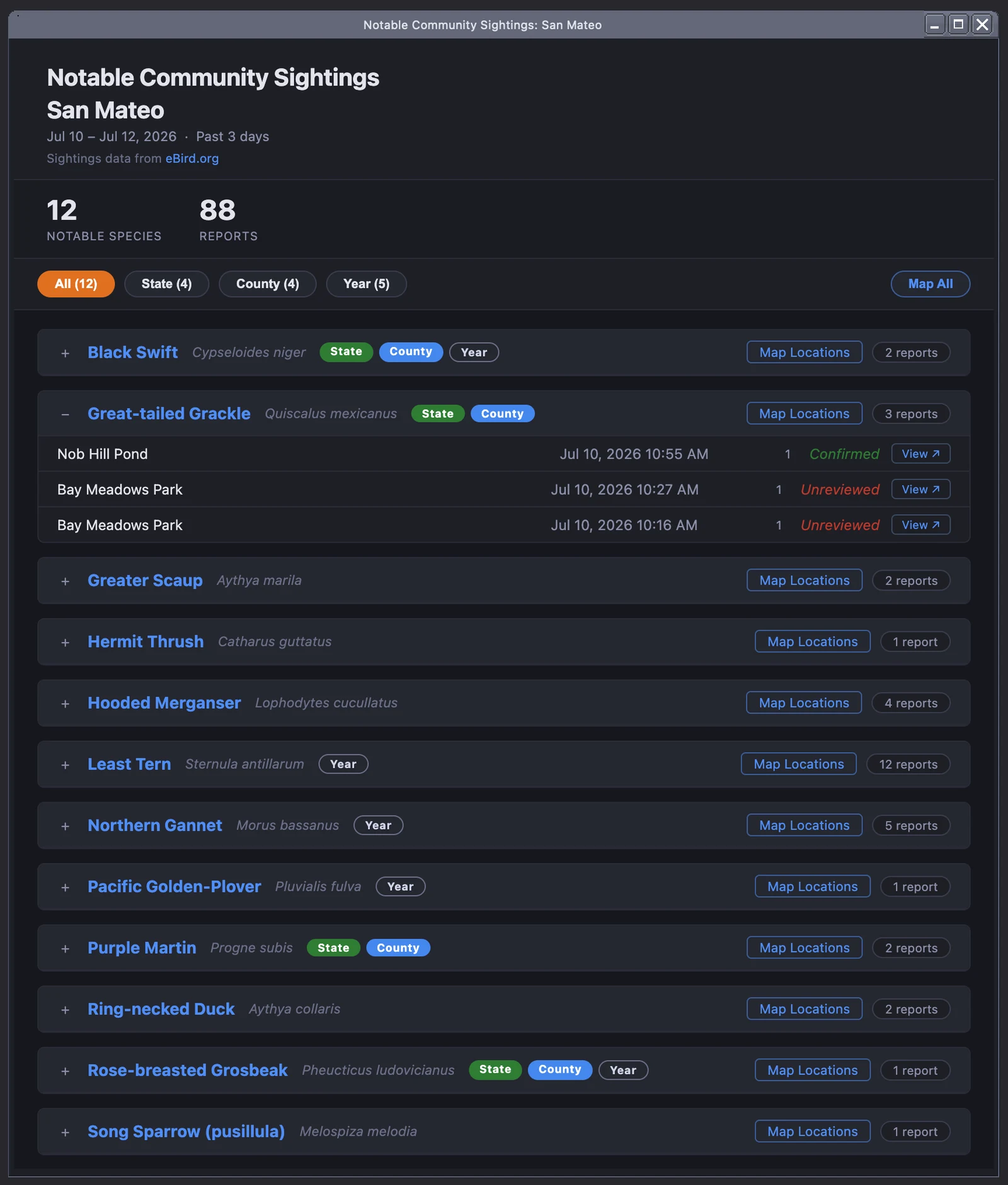This screenshot has width=1008, height=1185.
Task: Map Locations for Ring-necked Duck
Action: pos(805,1009)
